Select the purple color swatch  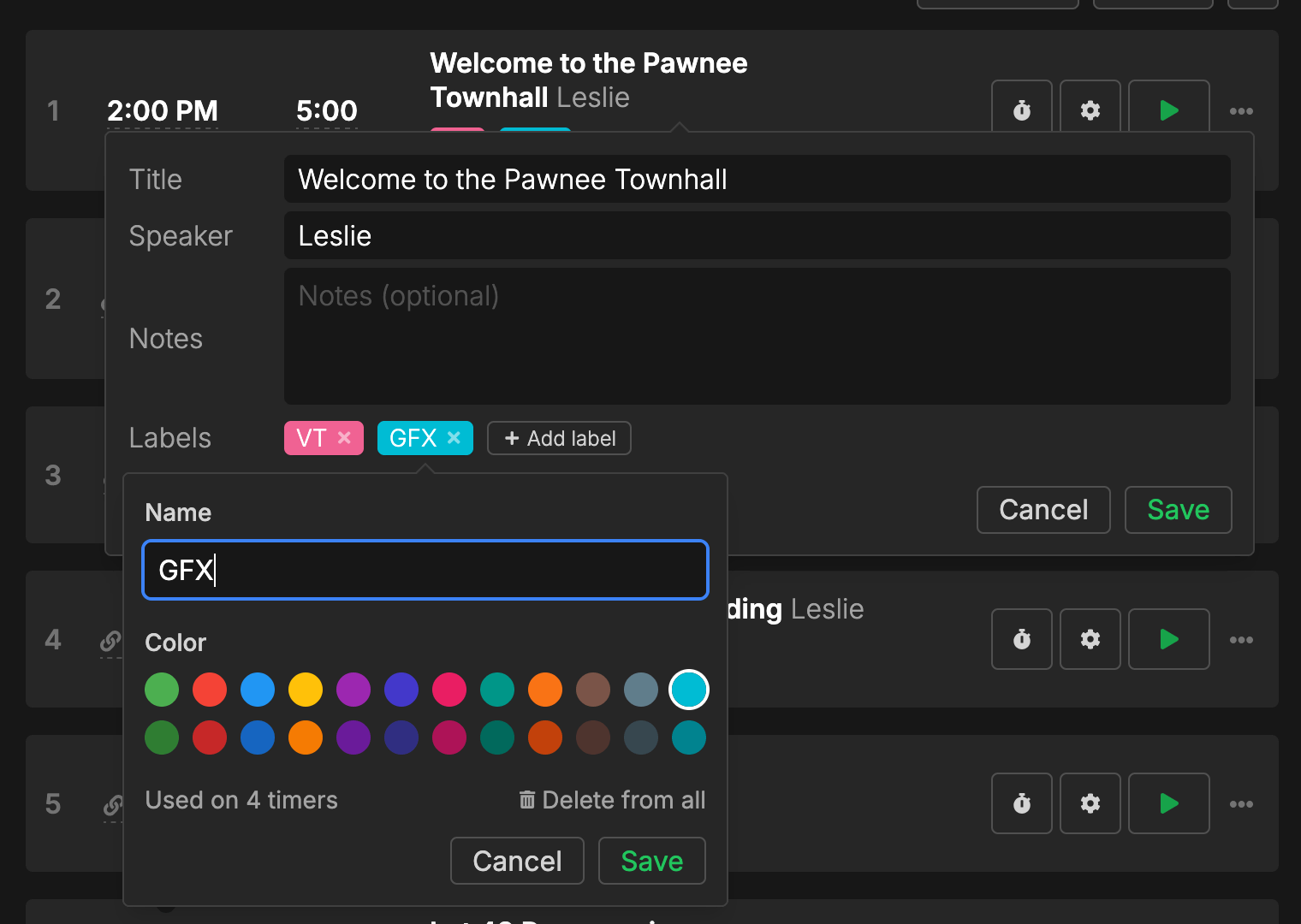(353, 690)
